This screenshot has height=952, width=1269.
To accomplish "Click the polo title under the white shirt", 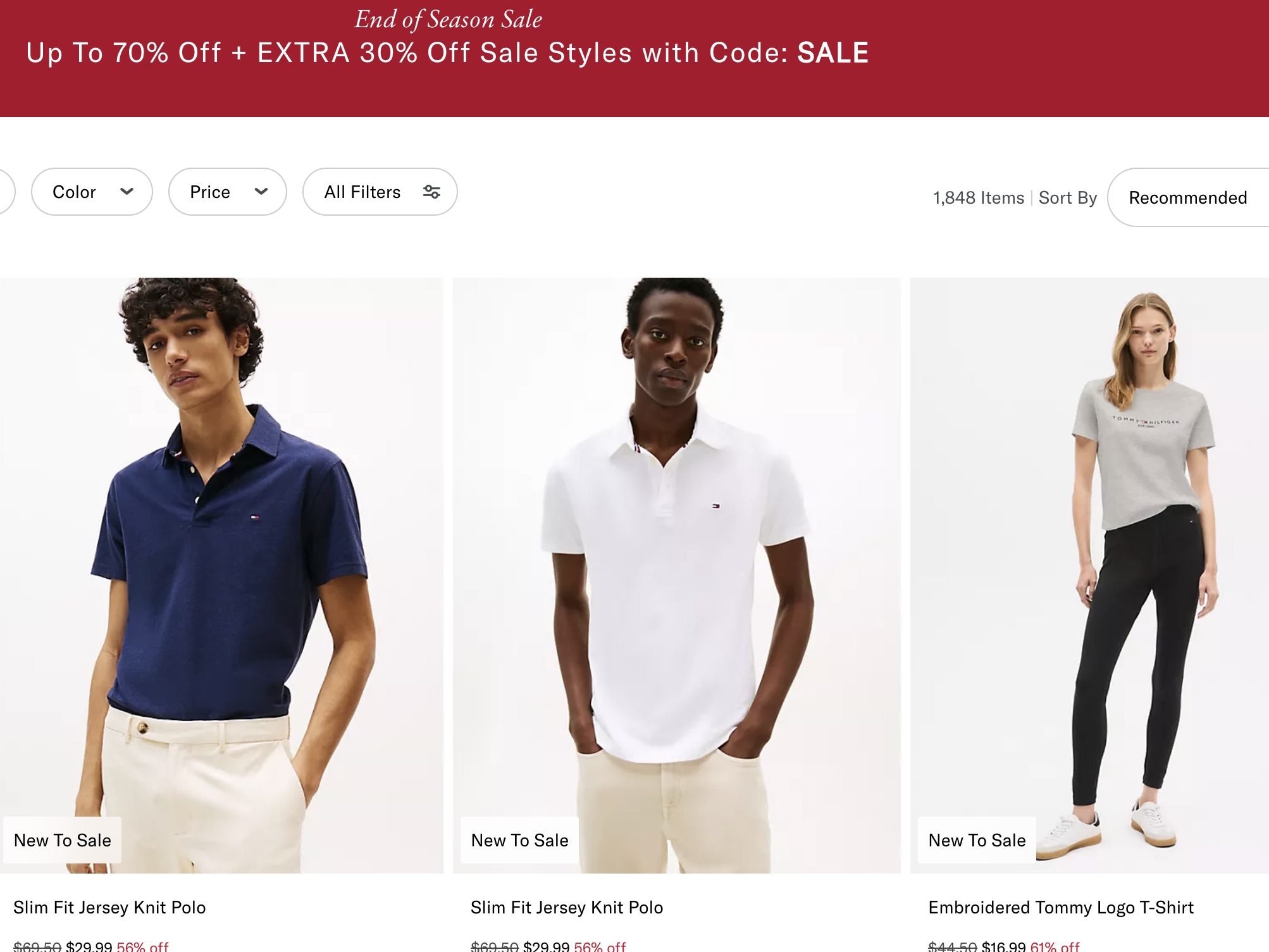I will pos(567,908).
